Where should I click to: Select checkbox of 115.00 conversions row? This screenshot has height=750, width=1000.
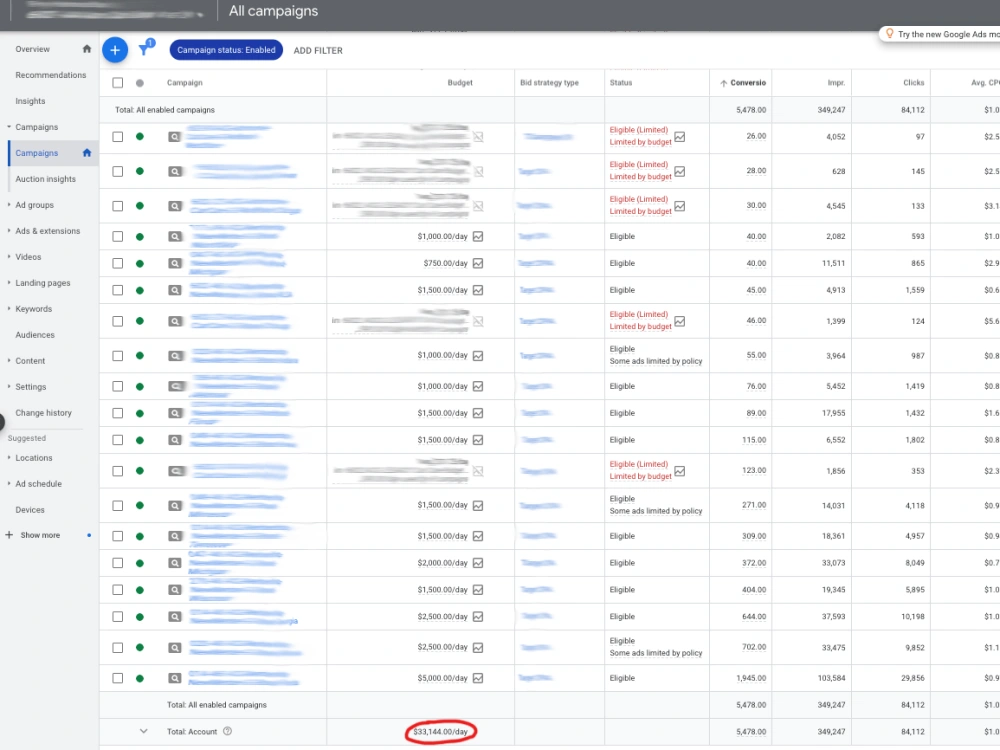117,440
